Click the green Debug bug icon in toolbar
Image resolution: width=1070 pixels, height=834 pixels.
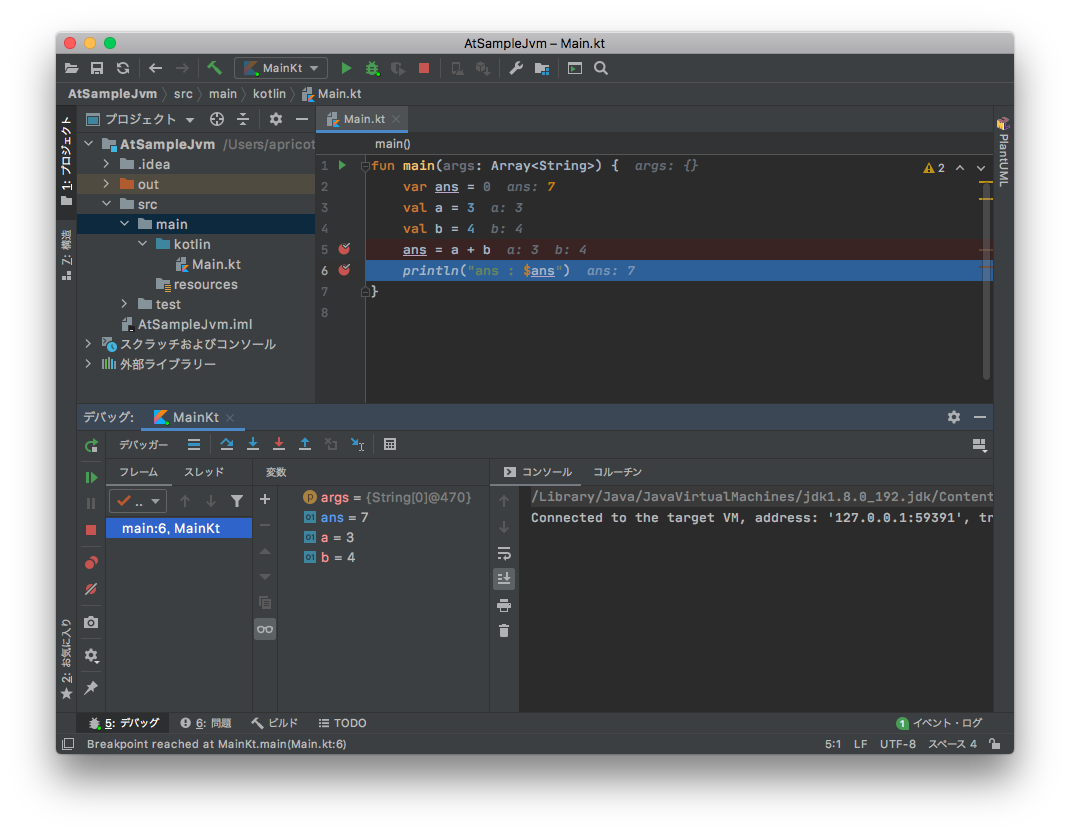[372, 68]
